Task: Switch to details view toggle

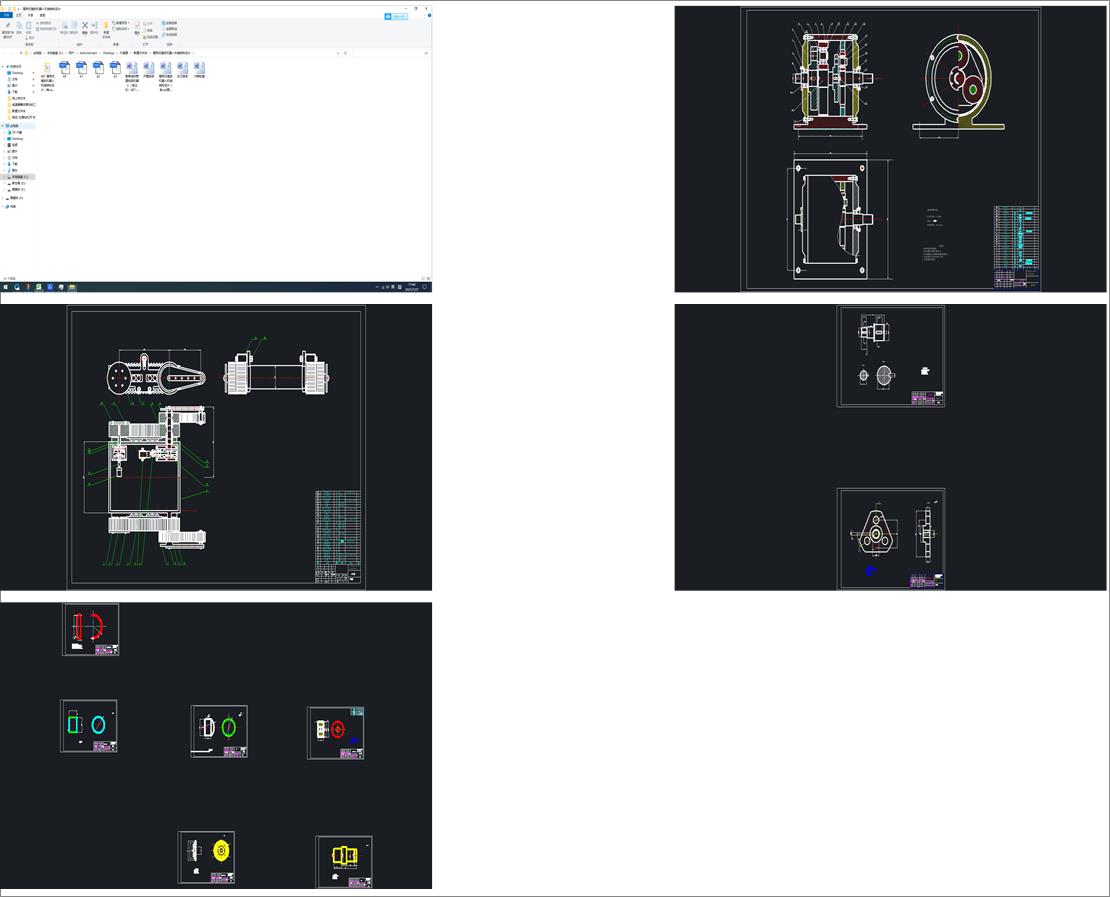Action: coord(423,278)
